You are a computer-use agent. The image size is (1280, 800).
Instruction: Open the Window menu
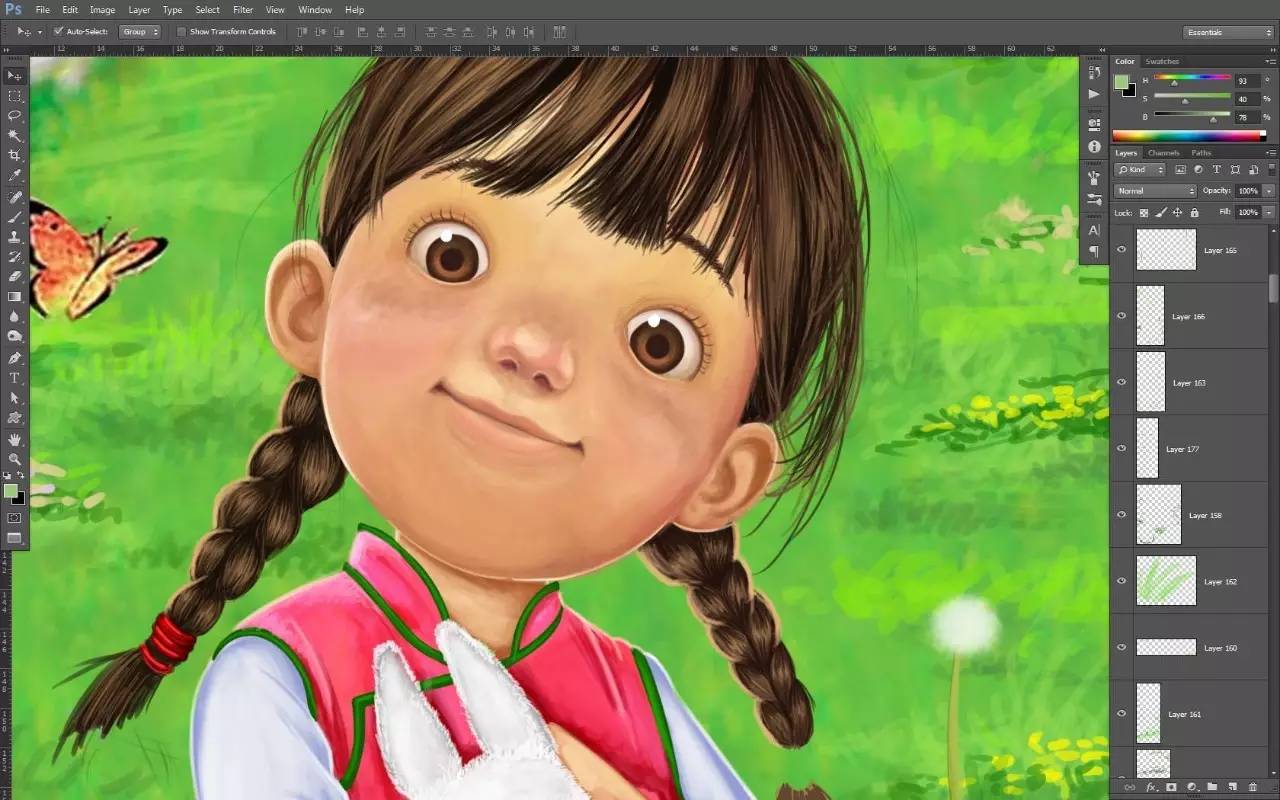[x=315, y=10]
